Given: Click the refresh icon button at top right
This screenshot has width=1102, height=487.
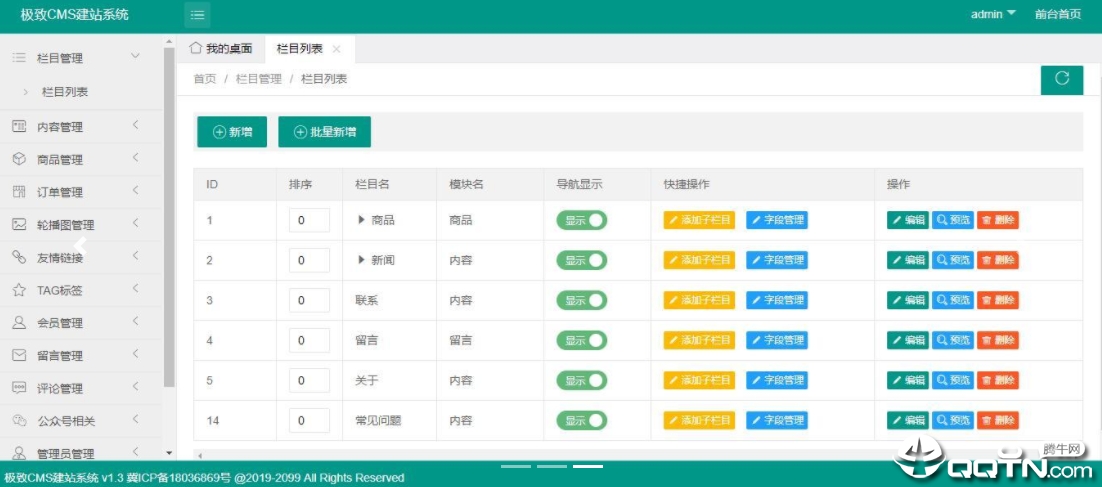Looking at the screenshot, I should (x=1061, y=79).
